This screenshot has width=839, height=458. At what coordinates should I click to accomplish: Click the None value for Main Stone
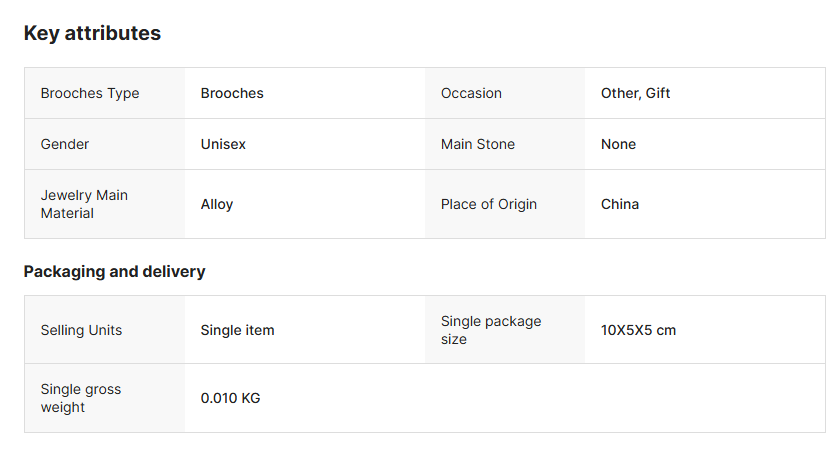619,144
